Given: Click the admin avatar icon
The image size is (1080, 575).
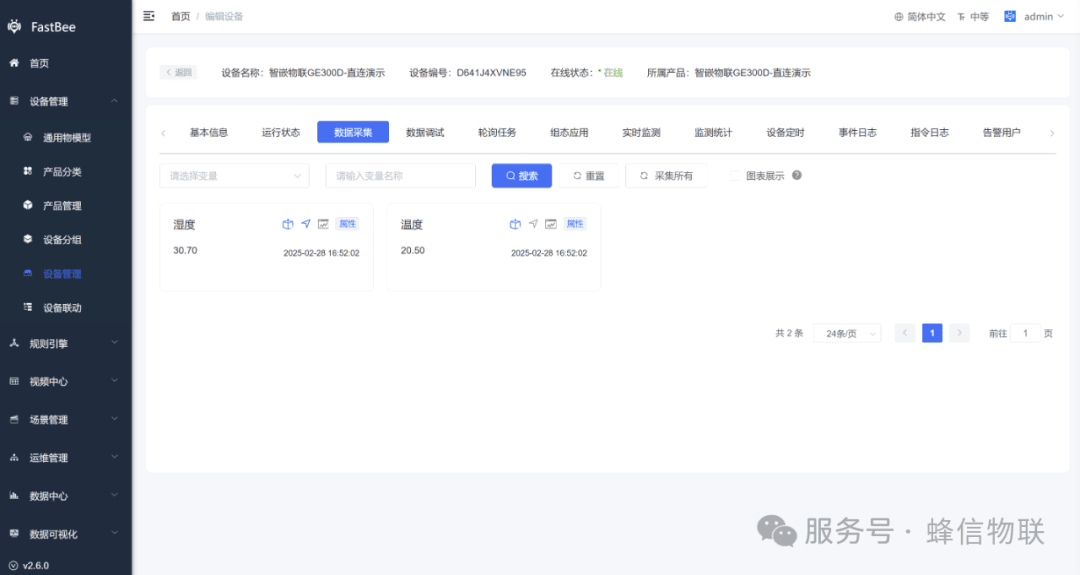Looking at the screenshot, I should pyautogui.click(x=1010, y=16).
